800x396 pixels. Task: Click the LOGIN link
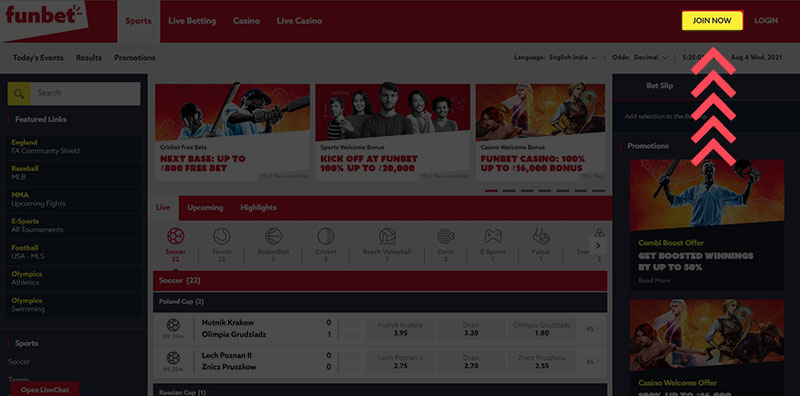[766, 21]
